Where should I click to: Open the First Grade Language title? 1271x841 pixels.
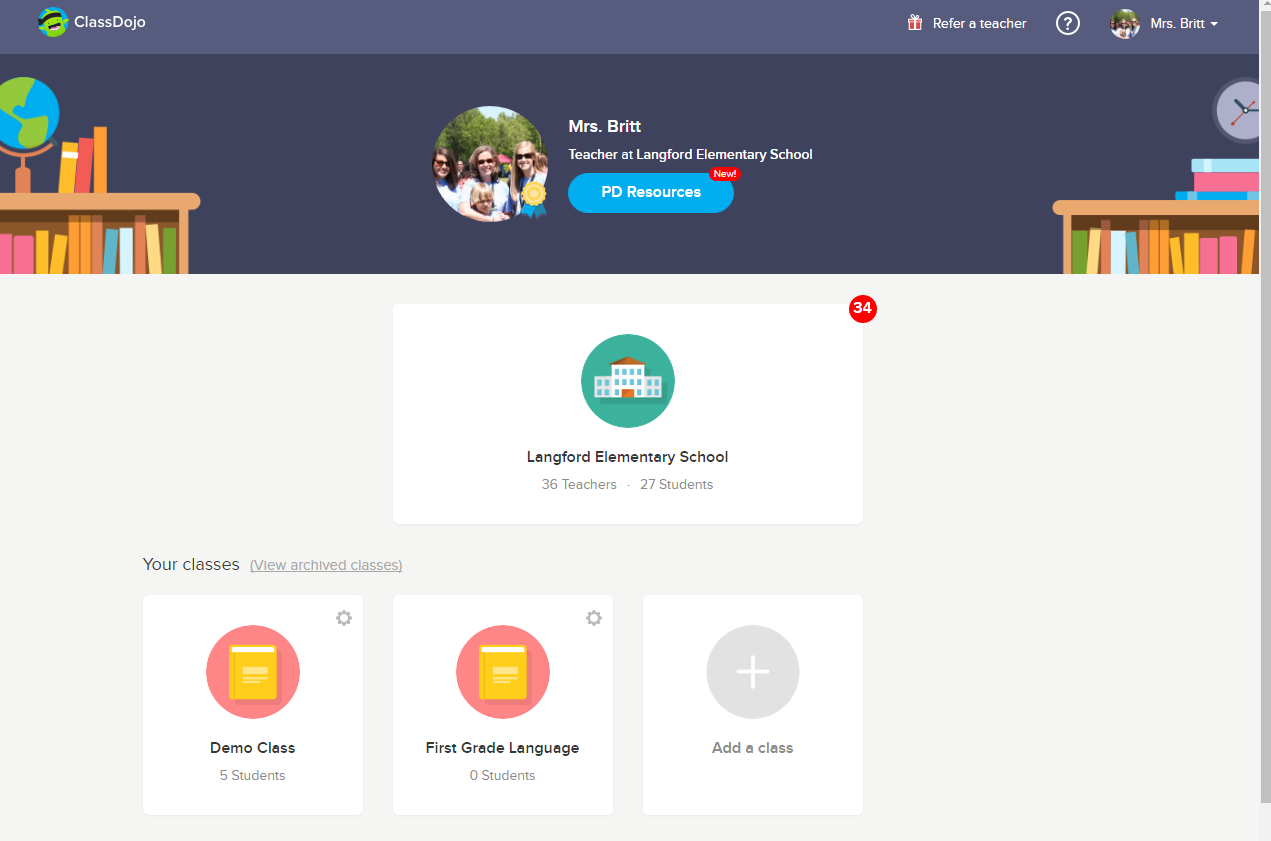tap(503, 748)
